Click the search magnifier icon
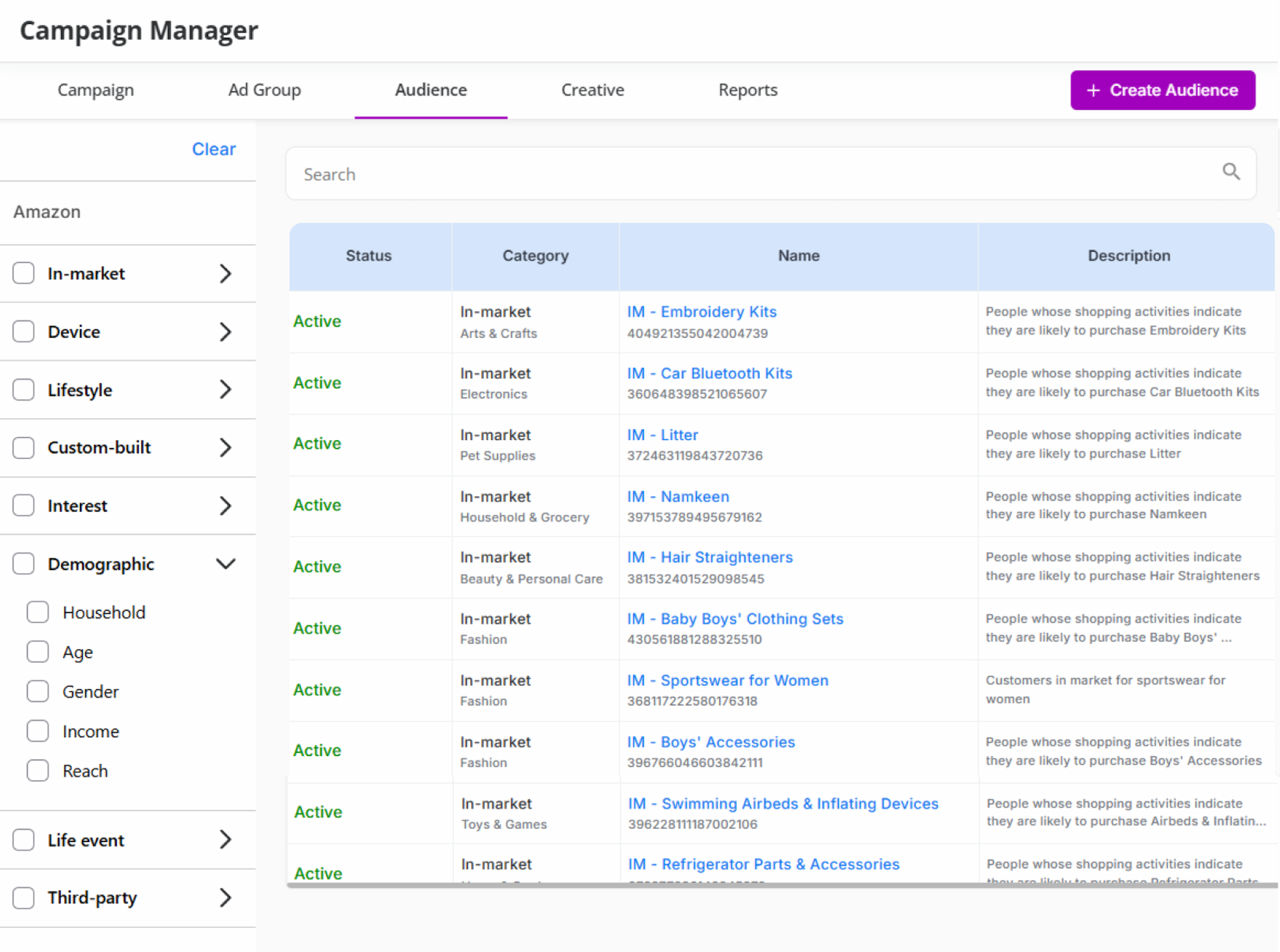 tap(1231, 172)
